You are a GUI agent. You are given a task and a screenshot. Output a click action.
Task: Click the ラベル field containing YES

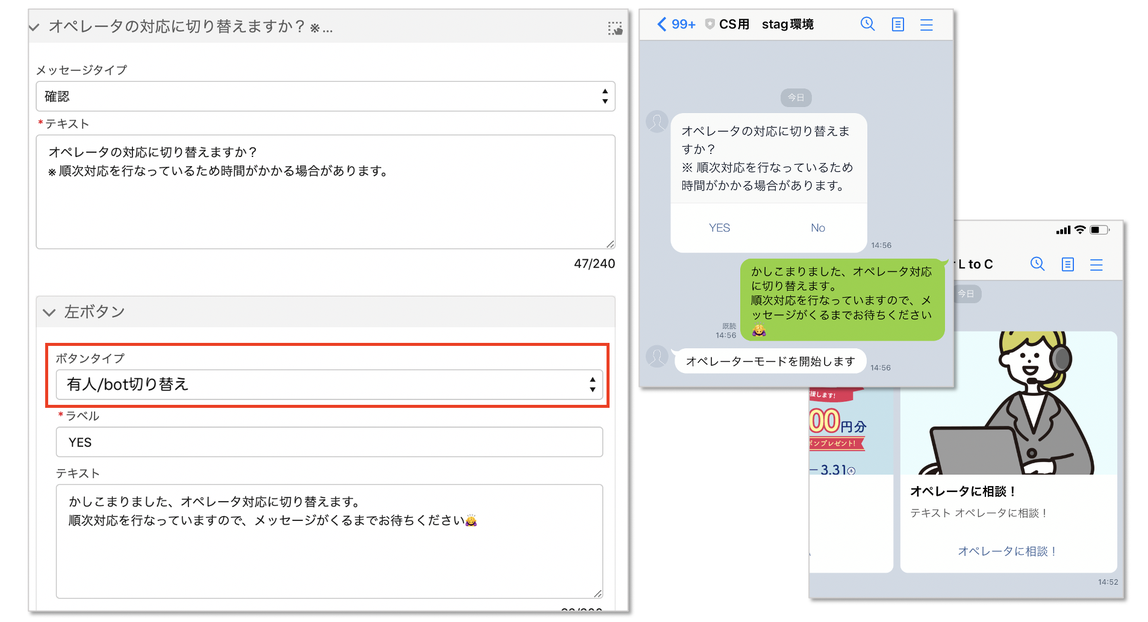[x=329, y=442]
